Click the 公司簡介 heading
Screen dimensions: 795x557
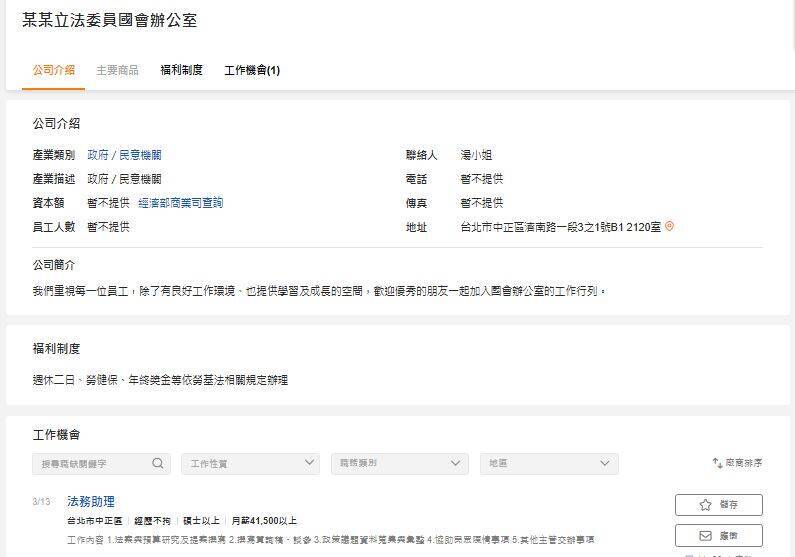(x=53, y=265)
